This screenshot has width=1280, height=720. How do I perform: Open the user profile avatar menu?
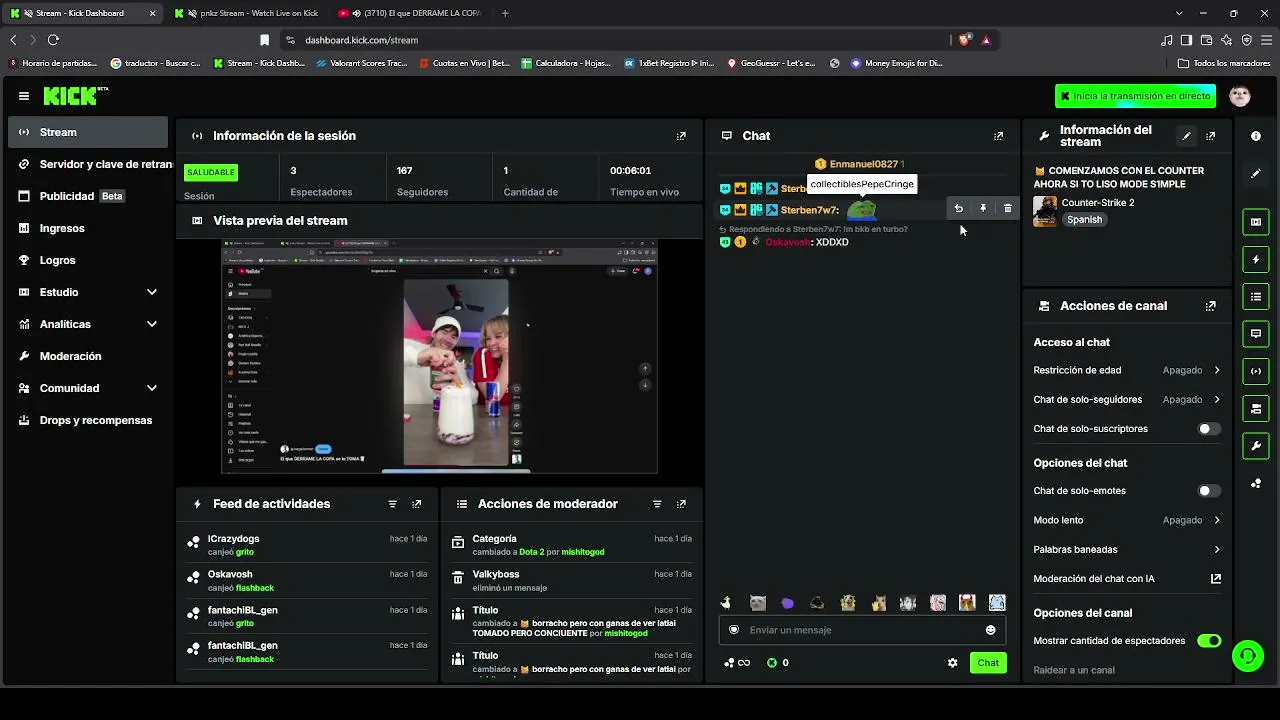click(x=1240, y=96)
